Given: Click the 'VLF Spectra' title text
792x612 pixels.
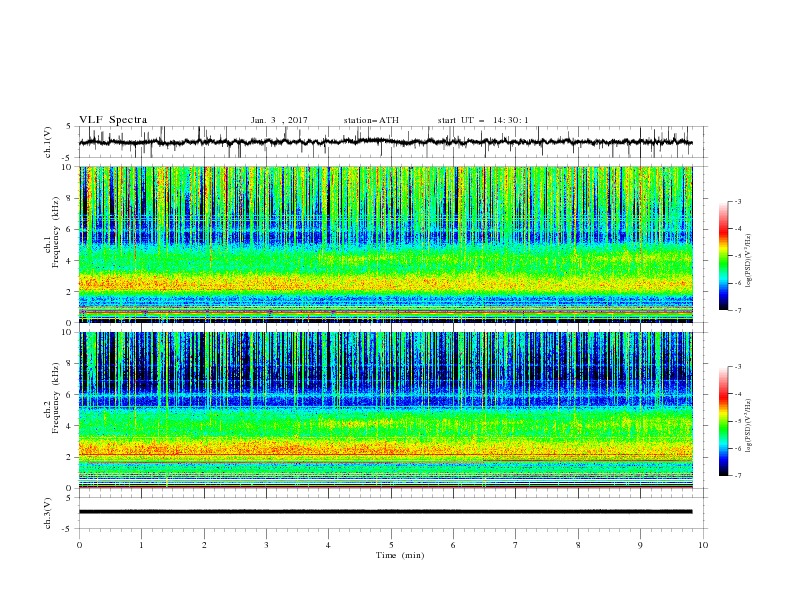Looking at the screenshot, I should coord(113,120).
